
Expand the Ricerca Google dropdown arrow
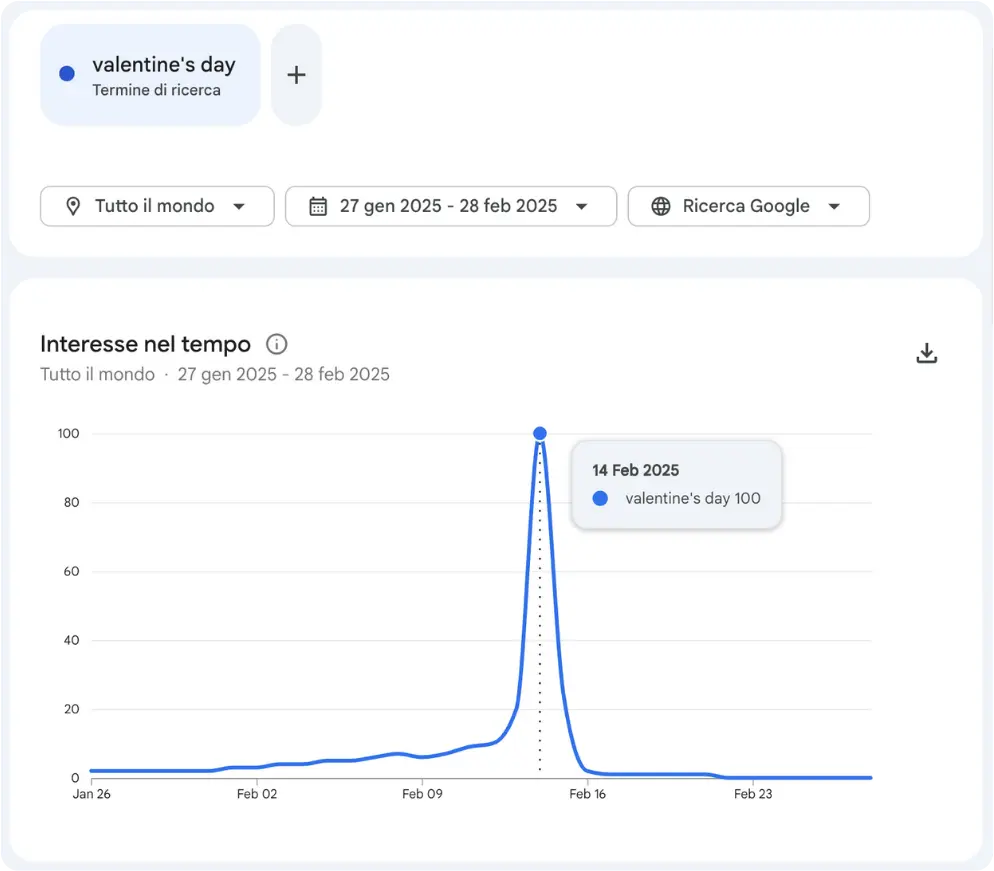(x=834, y=206)
